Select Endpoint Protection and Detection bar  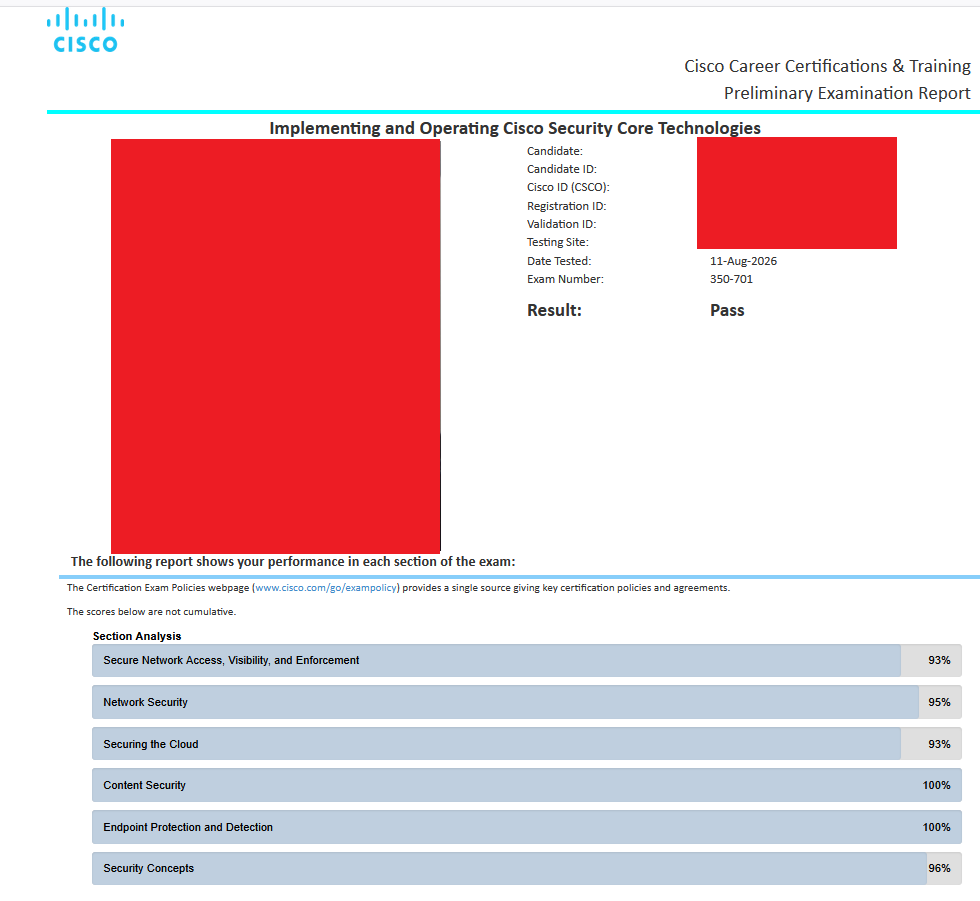527,827
